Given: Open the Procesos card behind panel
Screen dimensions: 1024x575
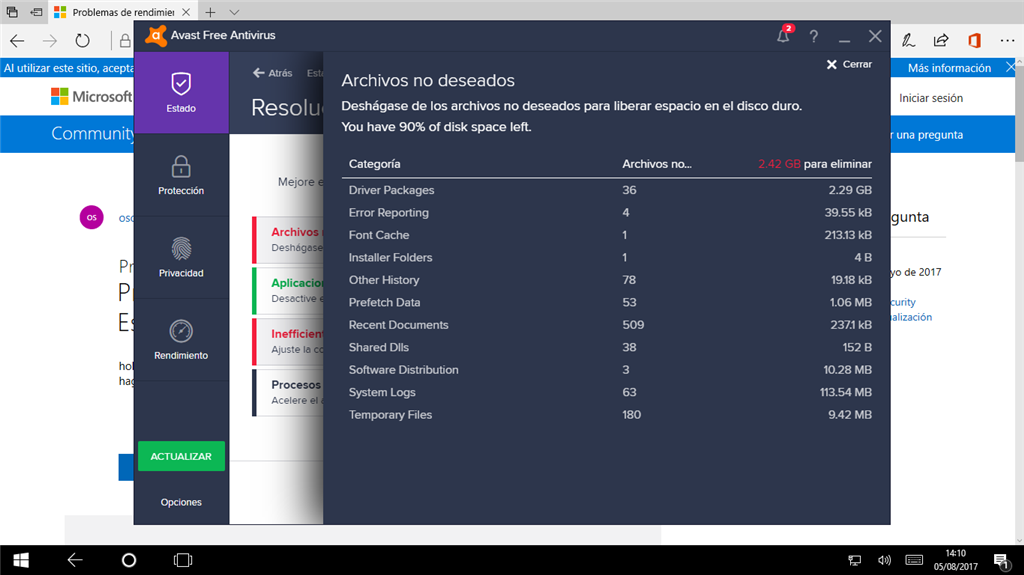Looking at the screenshot, I should (x=288, y=392).
